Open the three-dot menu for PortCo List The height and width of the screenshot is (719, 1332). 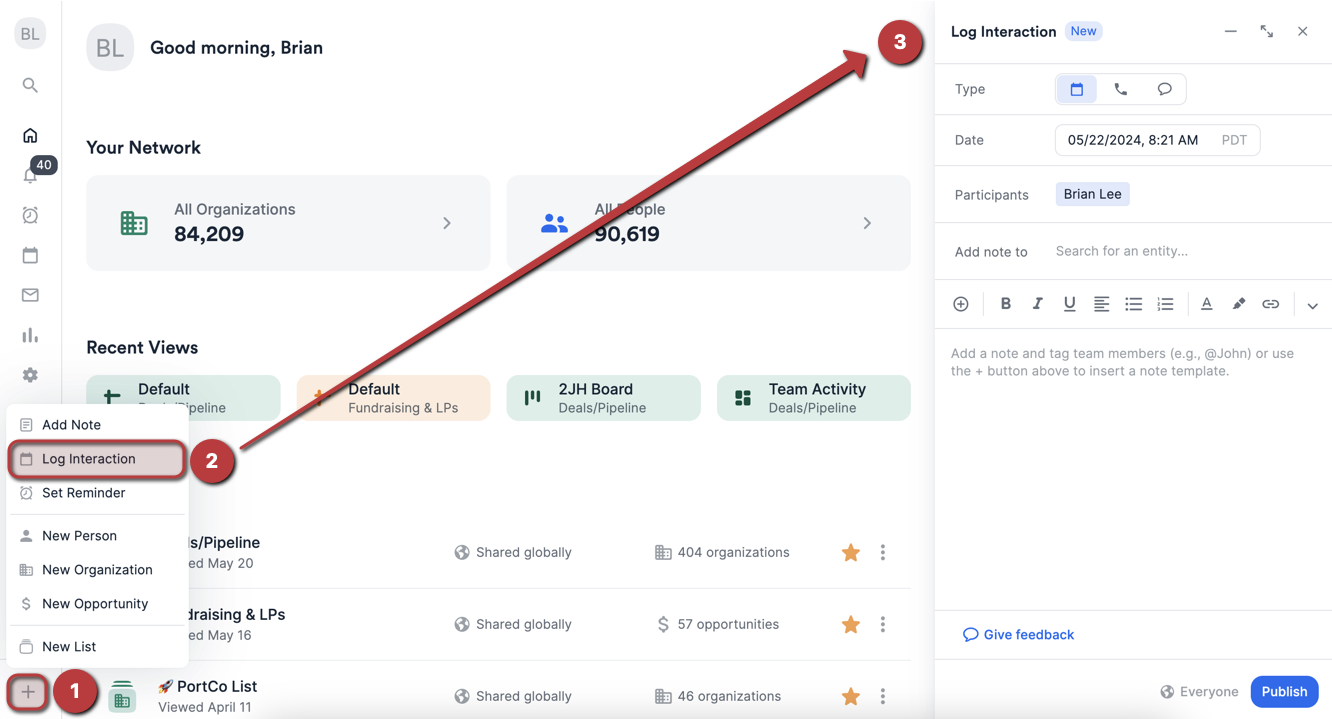coord(883,695)
